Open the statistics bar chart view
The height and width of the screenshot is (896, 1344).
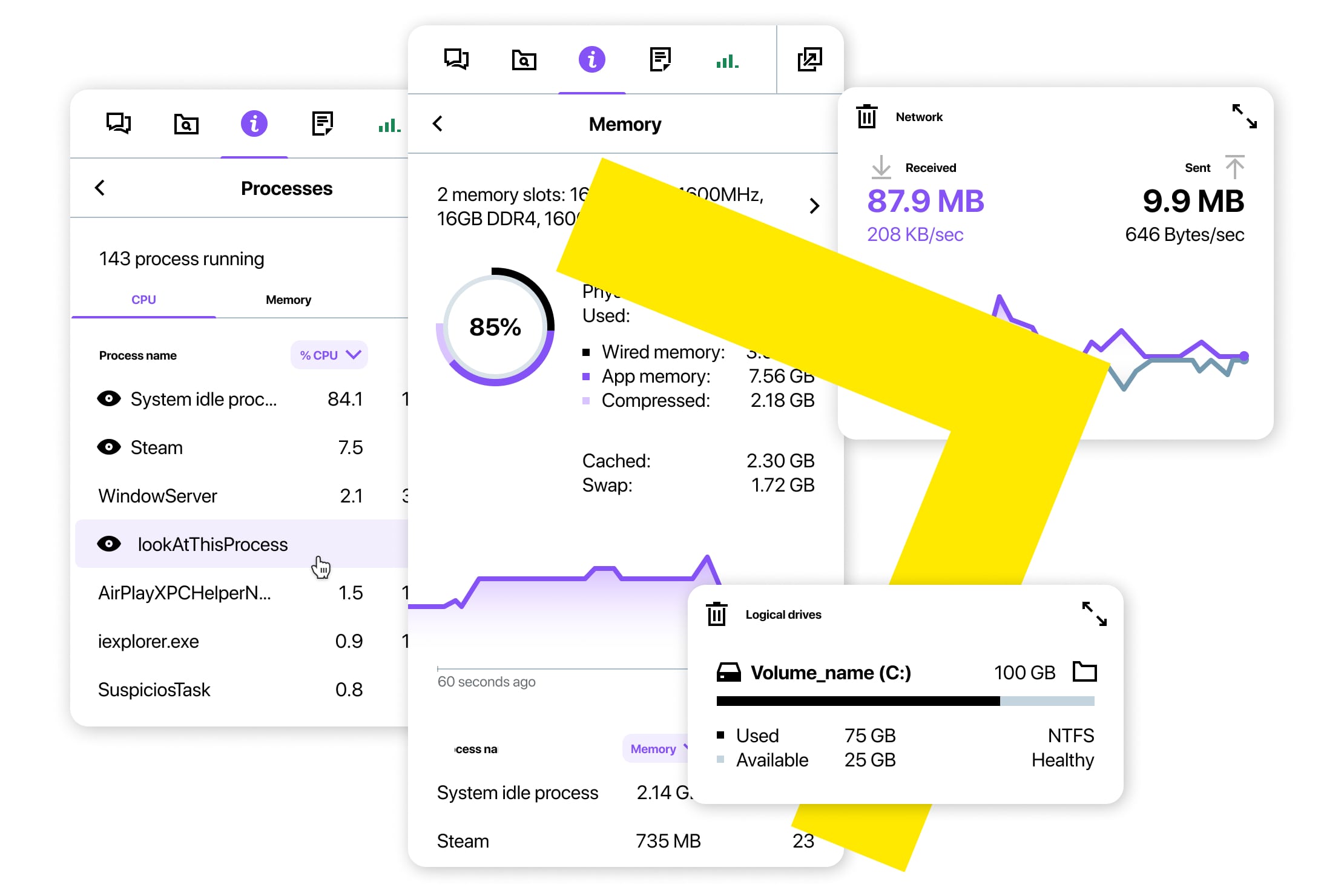coord(726,61)
